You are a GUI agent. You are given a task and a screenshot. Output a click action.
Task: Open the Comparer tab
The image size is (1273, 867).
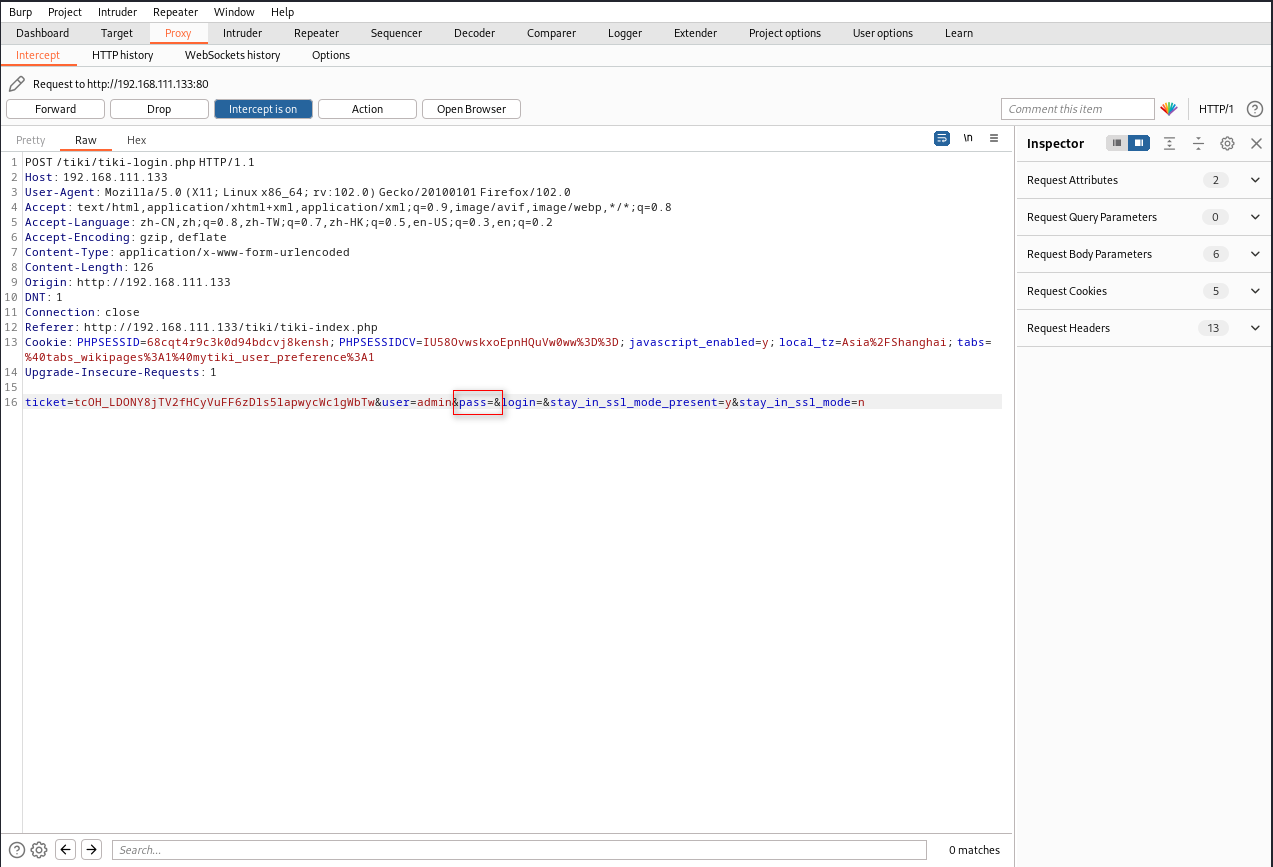click(551, 33)
